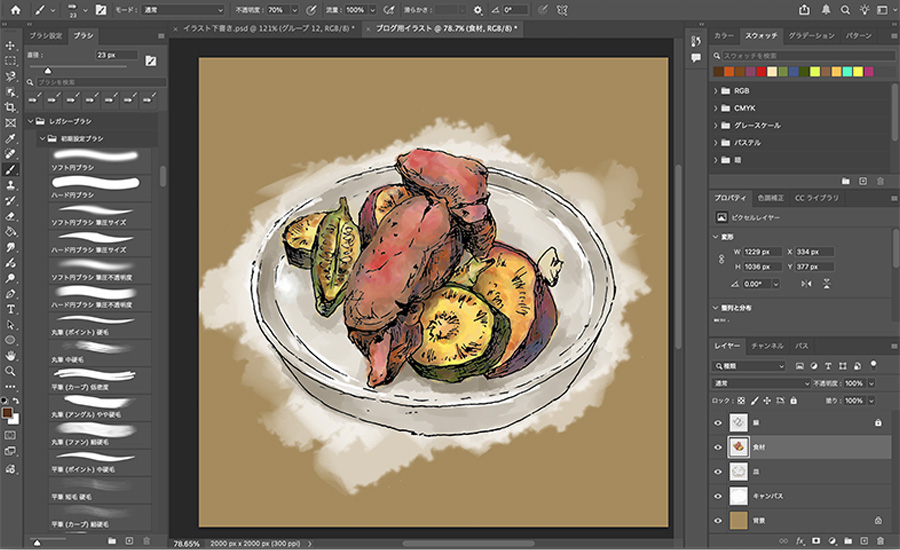
Task: Open the グラデーション panel tab
Action: (x=811, y=35)
